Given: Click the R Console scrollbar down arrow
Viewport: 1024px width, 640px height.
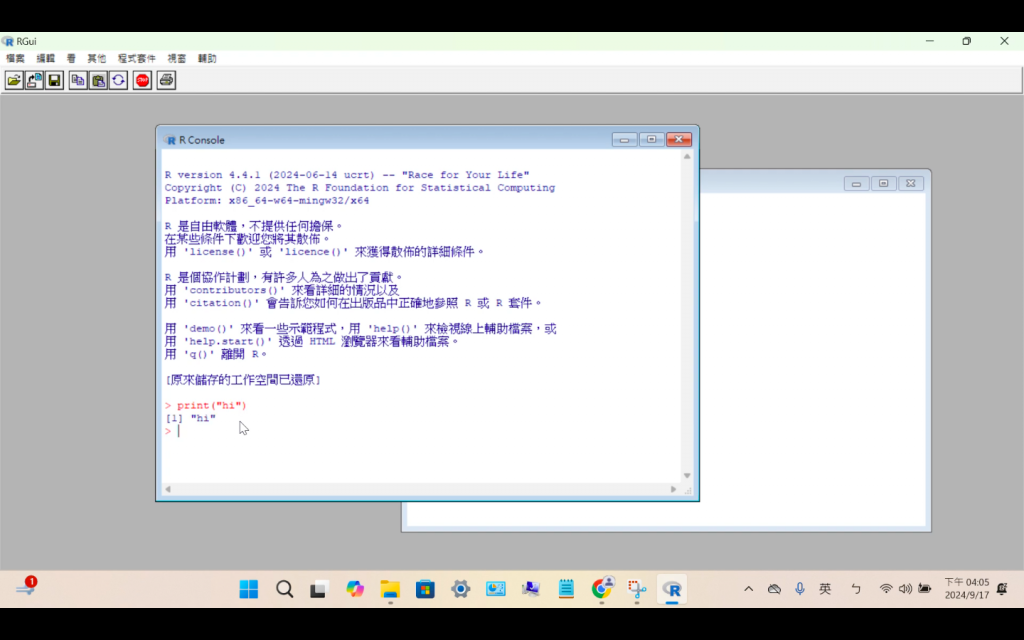Looking at the screenshot, I should tap(687, 475).
